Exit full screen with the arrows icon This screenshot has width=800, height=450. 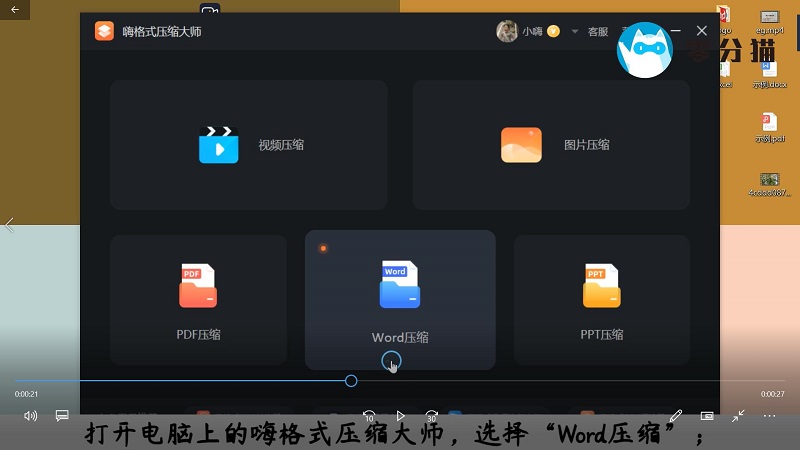(x=738, y=416)
